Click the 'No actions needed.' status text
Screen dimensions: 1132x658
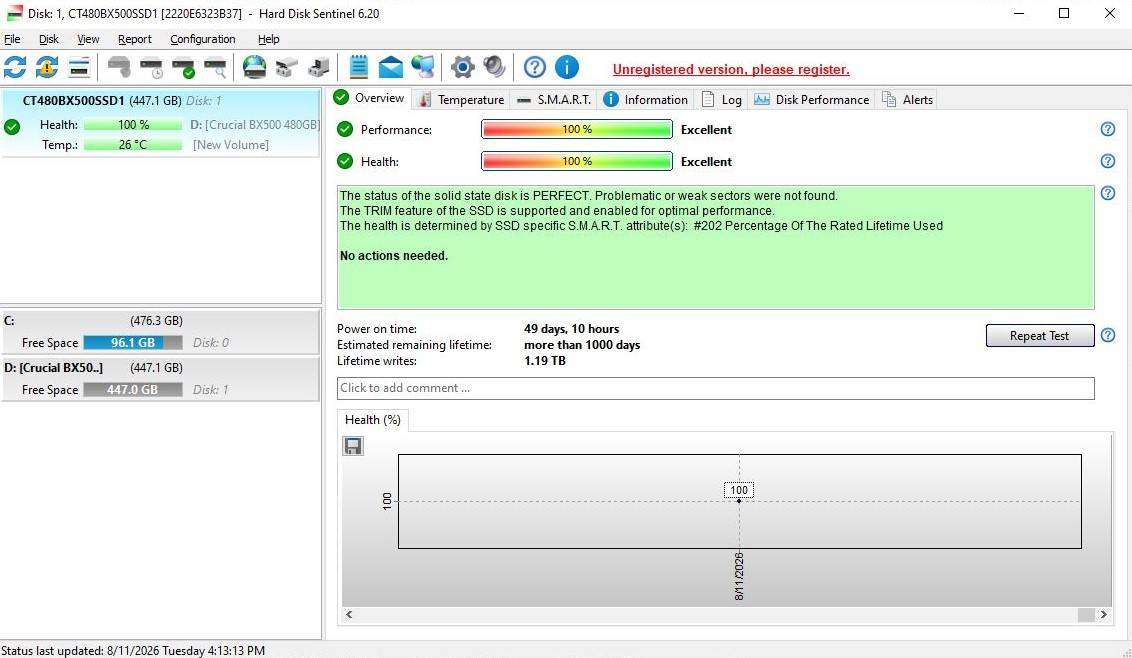393,256
